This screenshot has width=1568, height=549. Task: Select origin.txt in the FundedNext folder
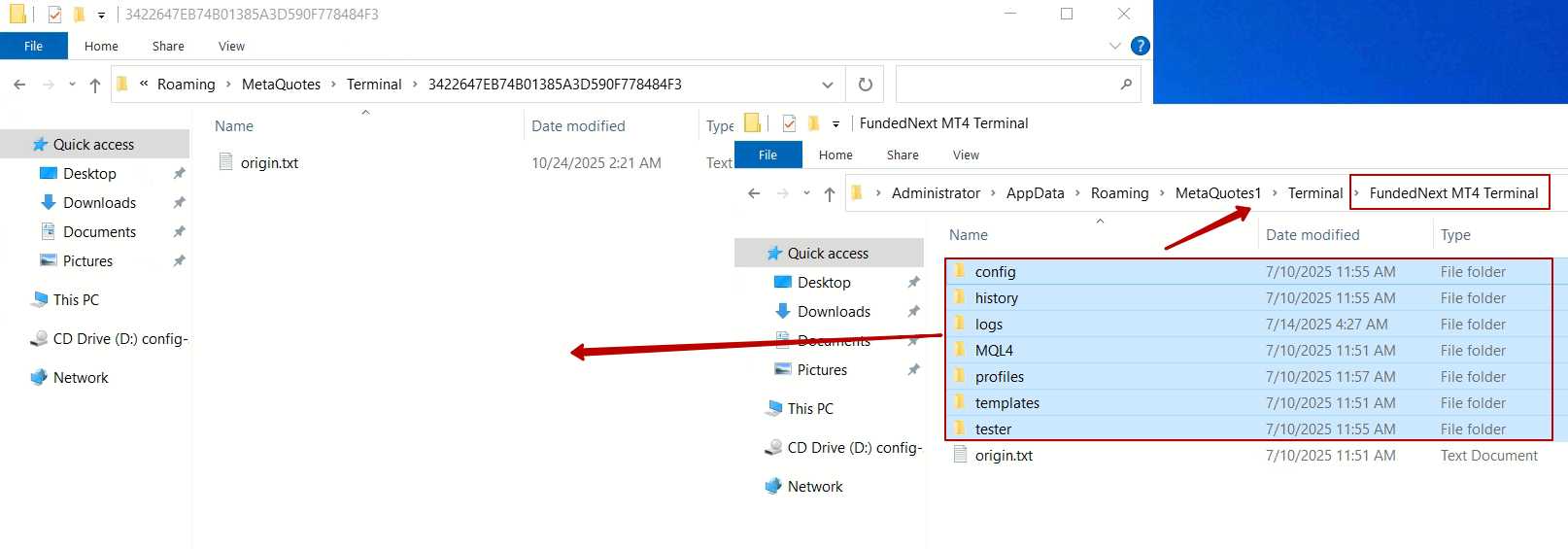coord(1004,456)
